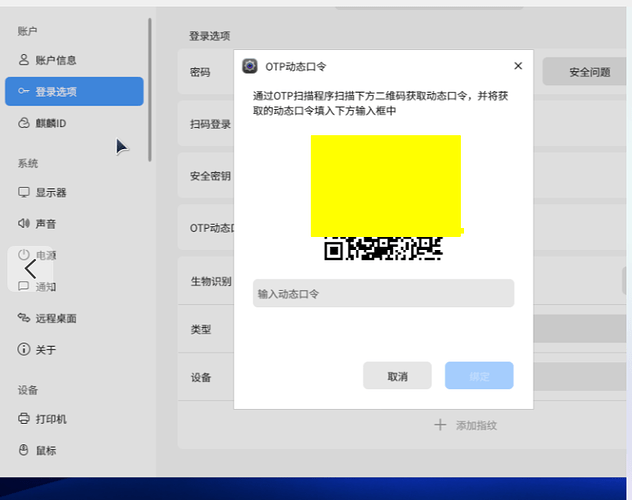Open 打印机 settings
632x500 pixels.
pyautogui.click(x=74, y=419)
